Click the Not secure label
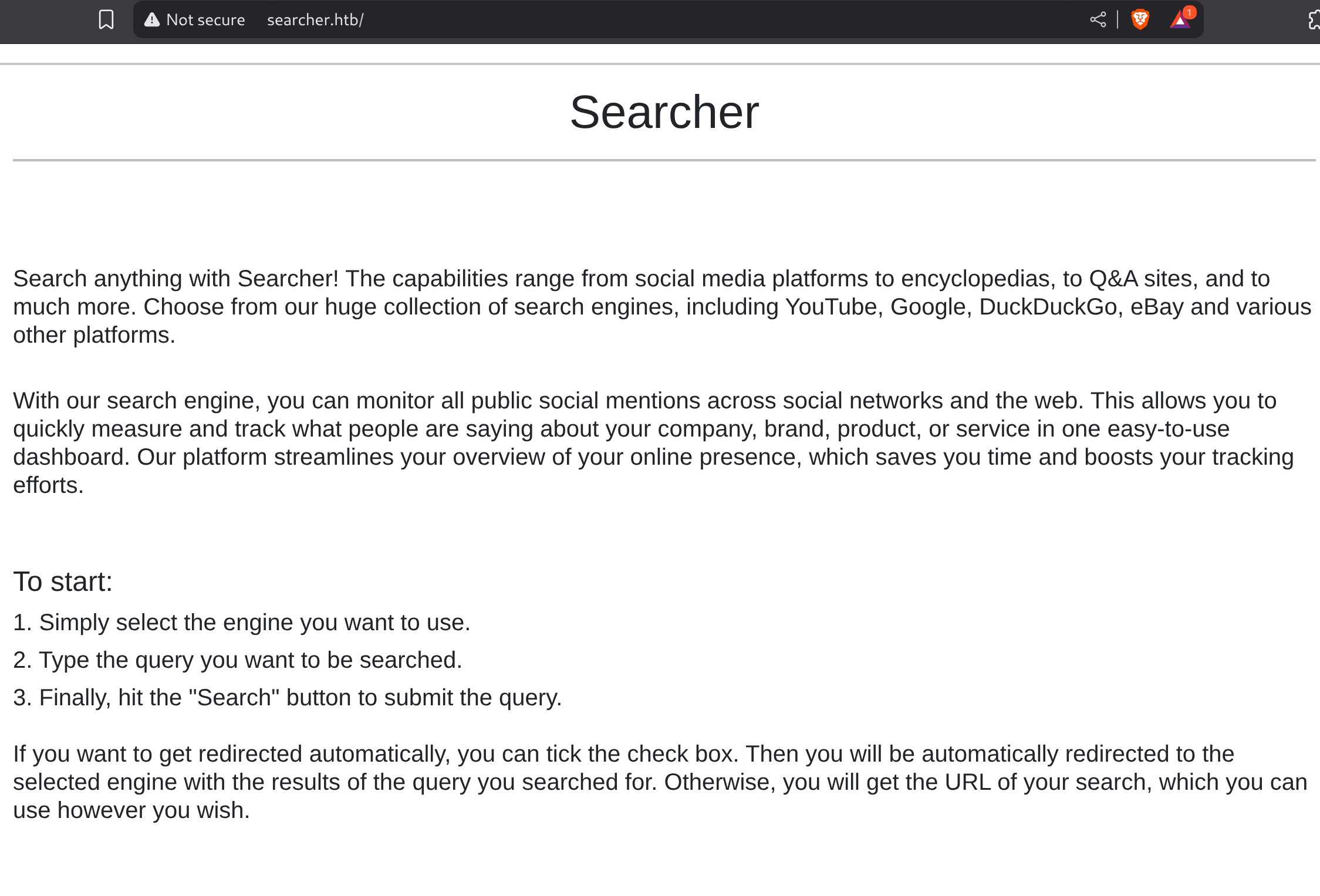This screenshot has width=1320, height=896. [x=205, y=20]
